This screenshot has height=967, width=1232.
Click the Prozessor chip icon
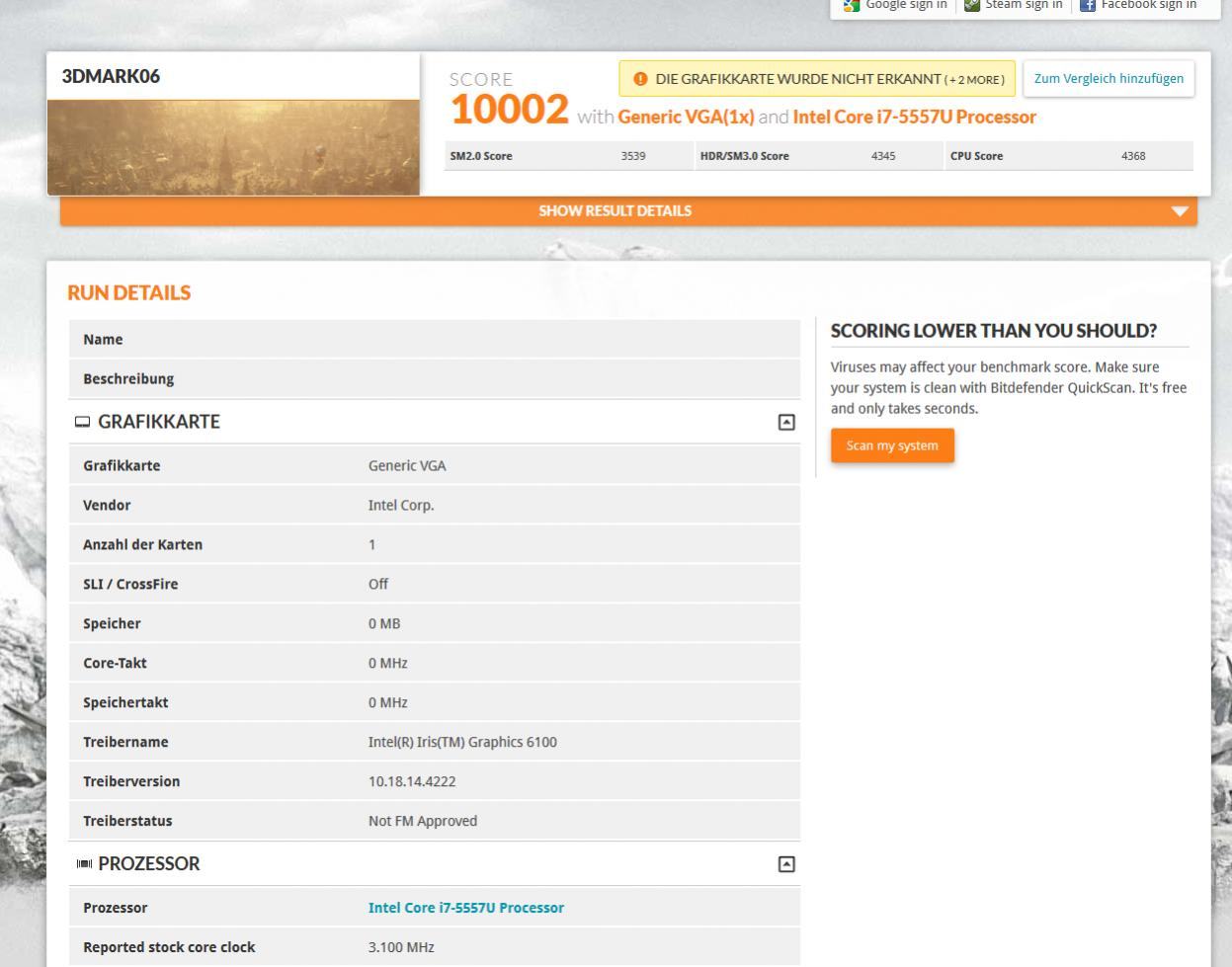84,864
